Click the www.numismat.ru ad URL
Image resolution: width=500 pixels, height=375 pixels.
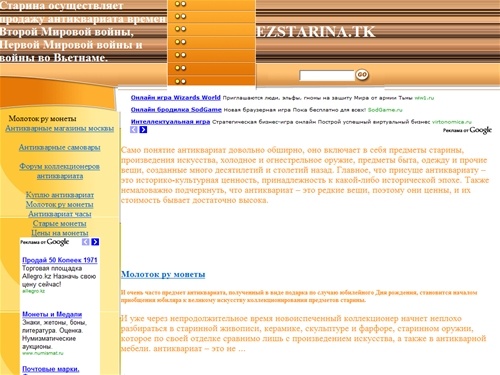[x=43, y=353]
